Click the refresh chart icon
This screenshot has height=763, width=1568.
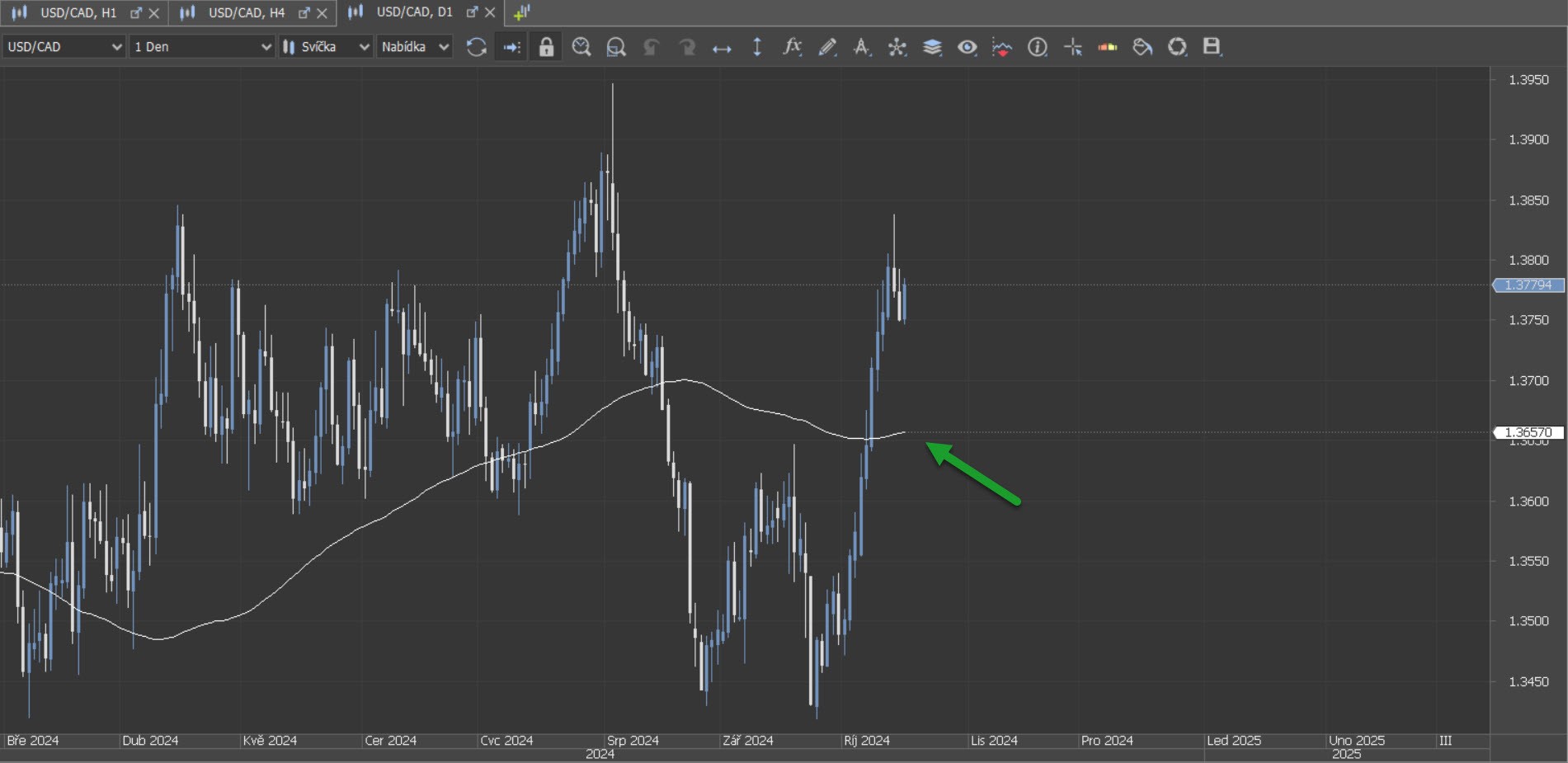(476, 47)
